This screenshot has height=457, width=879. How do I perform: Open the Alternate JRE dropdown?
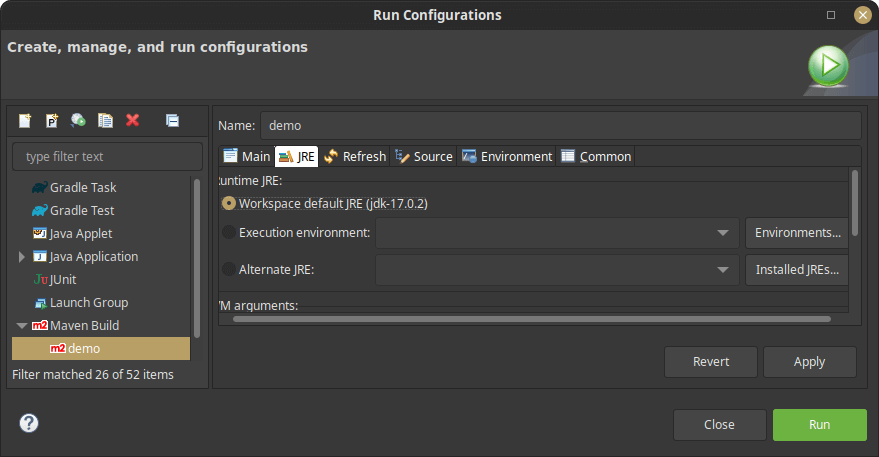click(x=557, y=270)
